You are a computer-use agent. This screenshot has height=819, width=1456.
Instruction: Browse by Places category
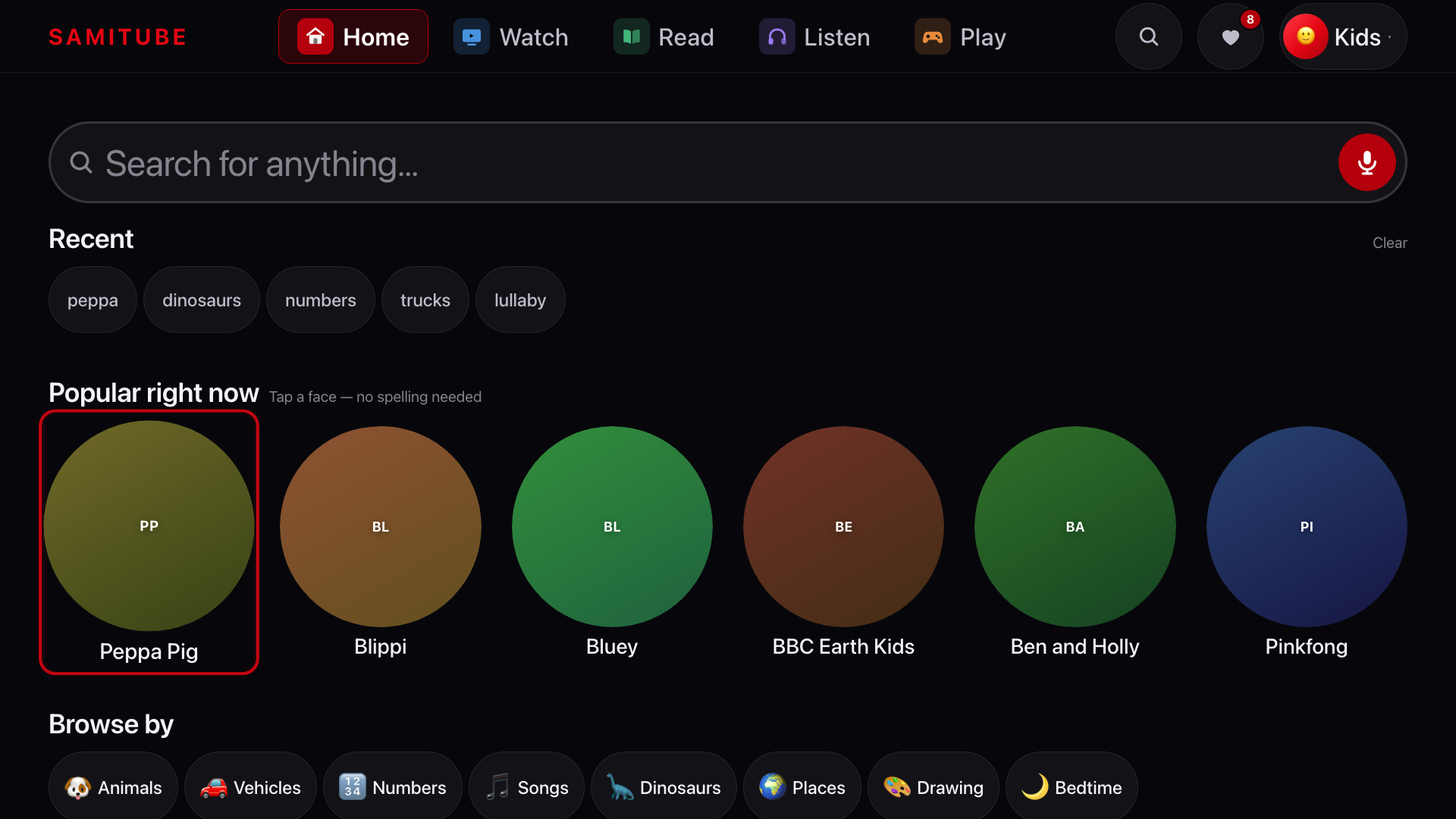tap(802, 787)
